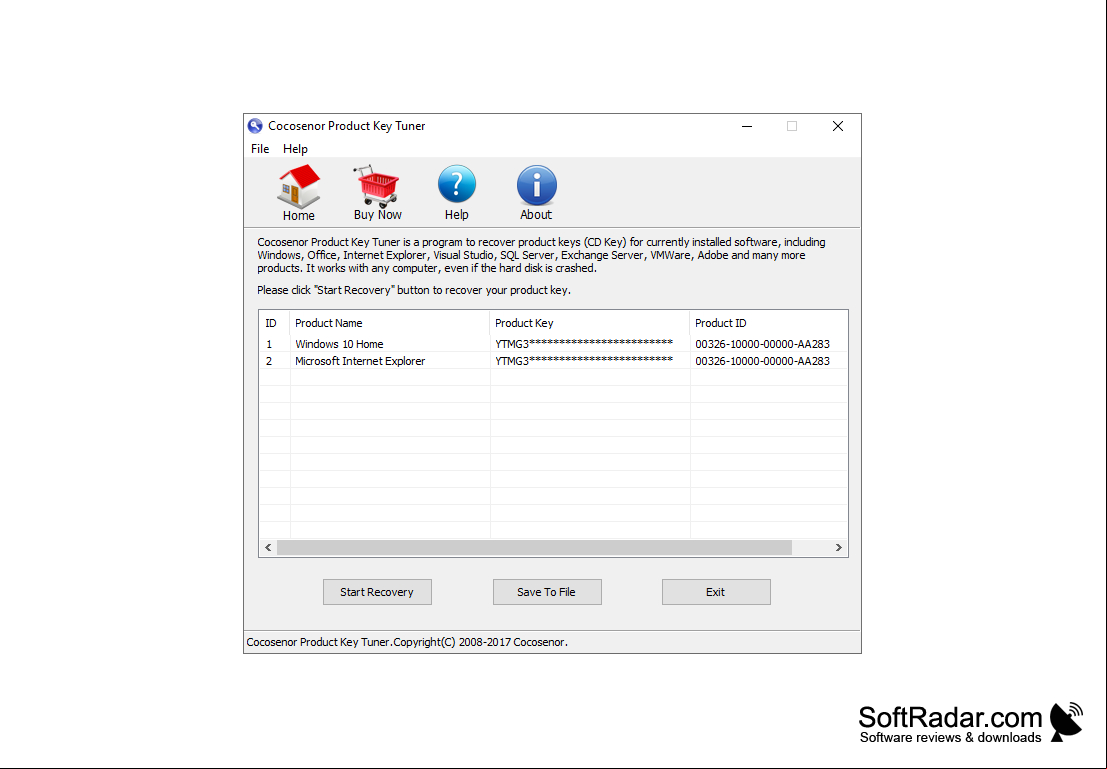Select the Windows 10 Home row
Image resolution: width=1107 pixels, height=769 pixels.
click(x=554, y=344)
